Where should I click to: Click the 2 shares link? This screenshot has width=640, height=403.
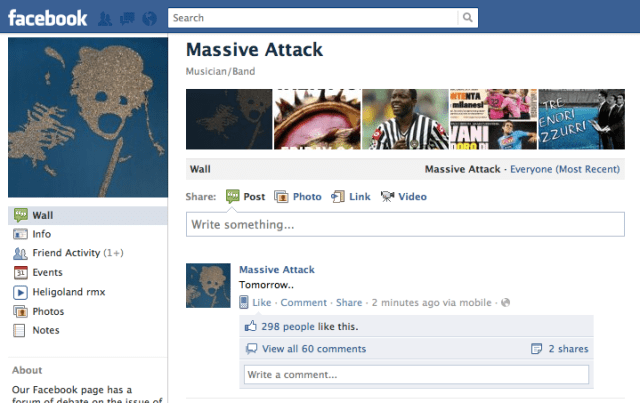click(x=567, y=349)
